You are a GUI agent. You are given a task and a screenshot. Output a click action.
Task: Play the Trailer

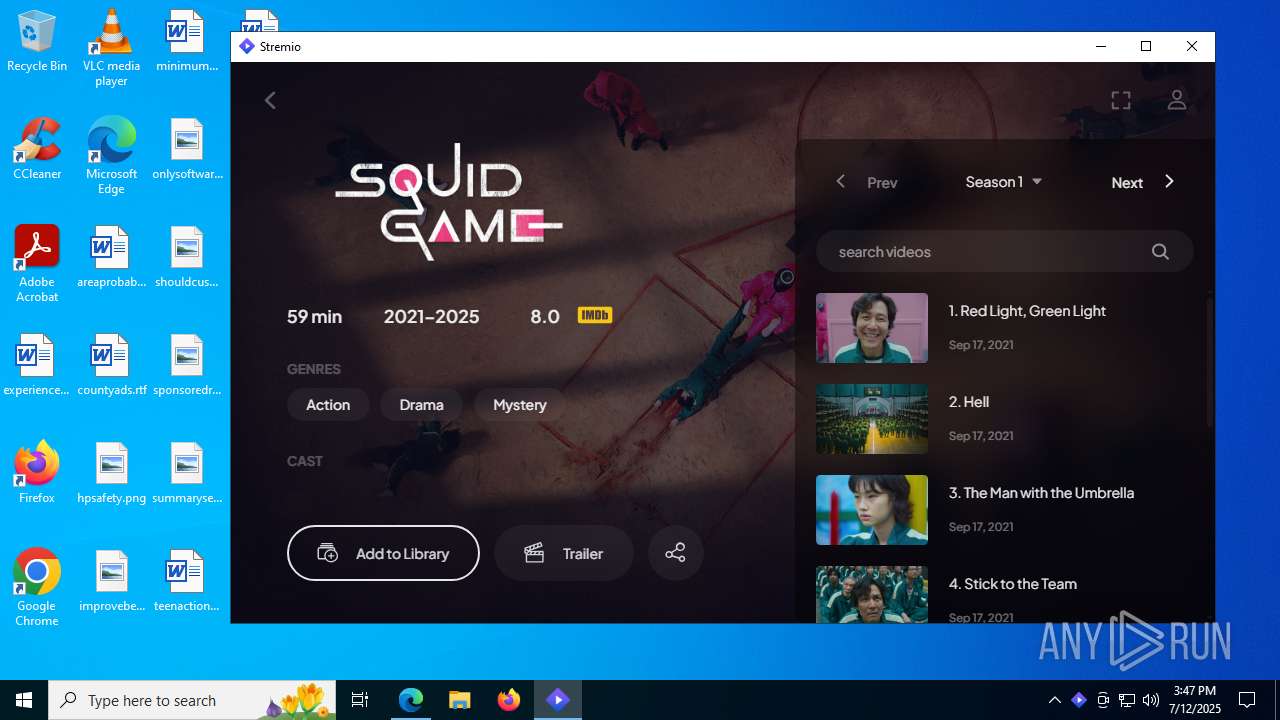tap(564, 553)
